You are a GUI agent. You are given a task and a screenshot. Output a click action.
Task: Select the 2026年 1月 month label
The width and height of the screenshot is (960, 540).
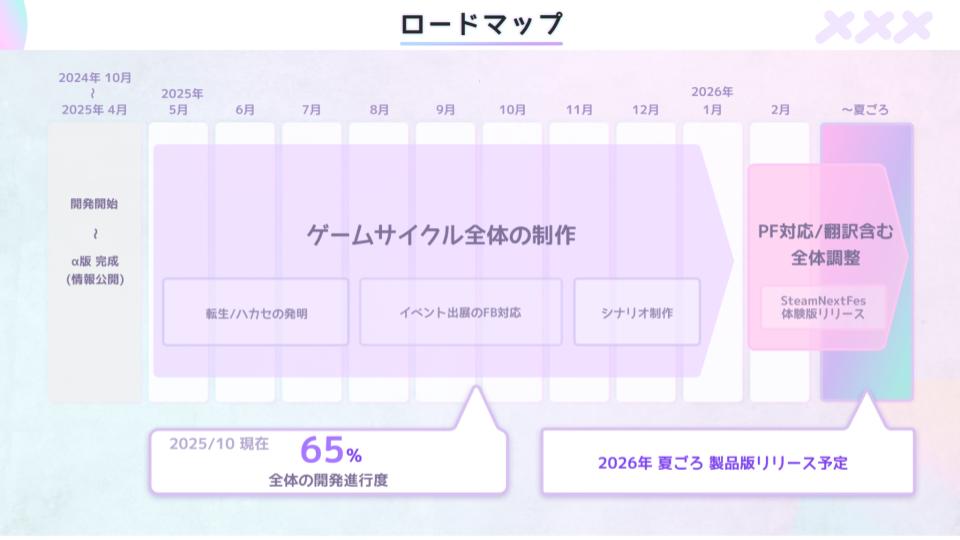(712, 102)
